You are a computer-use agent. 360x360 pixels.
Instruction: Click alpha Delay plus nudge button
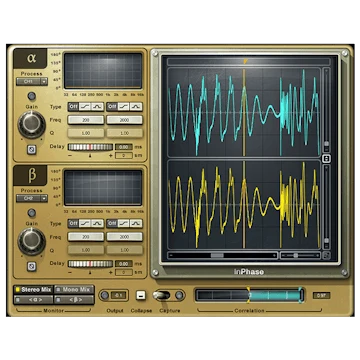(x=110, y=156)
